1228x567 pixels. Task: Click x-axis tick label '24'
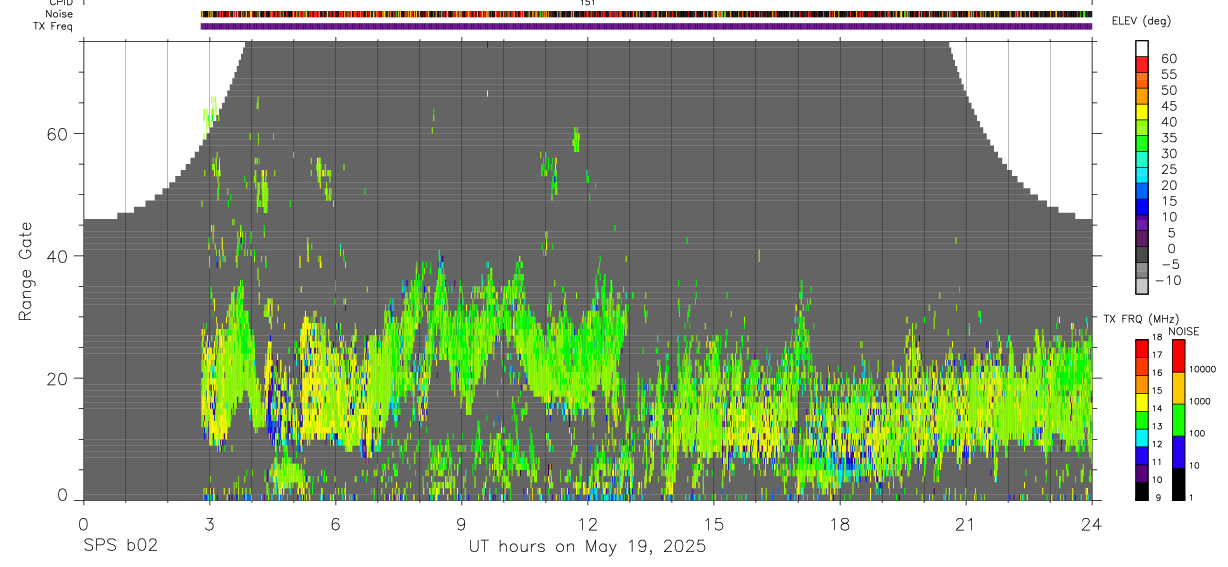(x=1092, y=524)
